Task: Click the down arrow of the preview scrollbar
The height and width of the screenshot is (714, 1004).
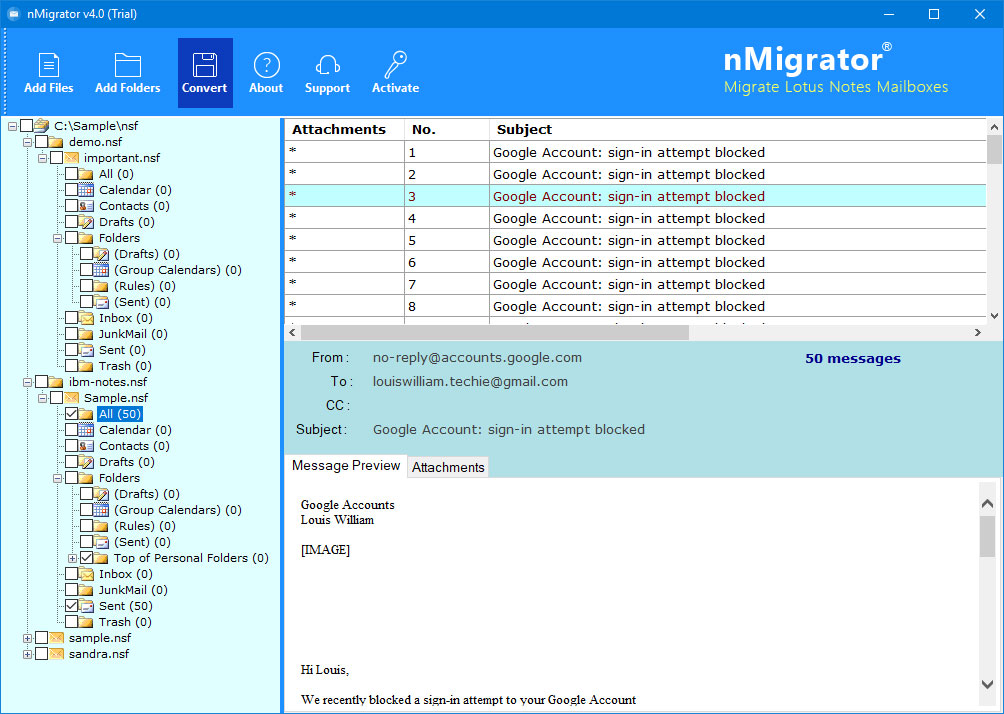Action: (x=987, y=684)
